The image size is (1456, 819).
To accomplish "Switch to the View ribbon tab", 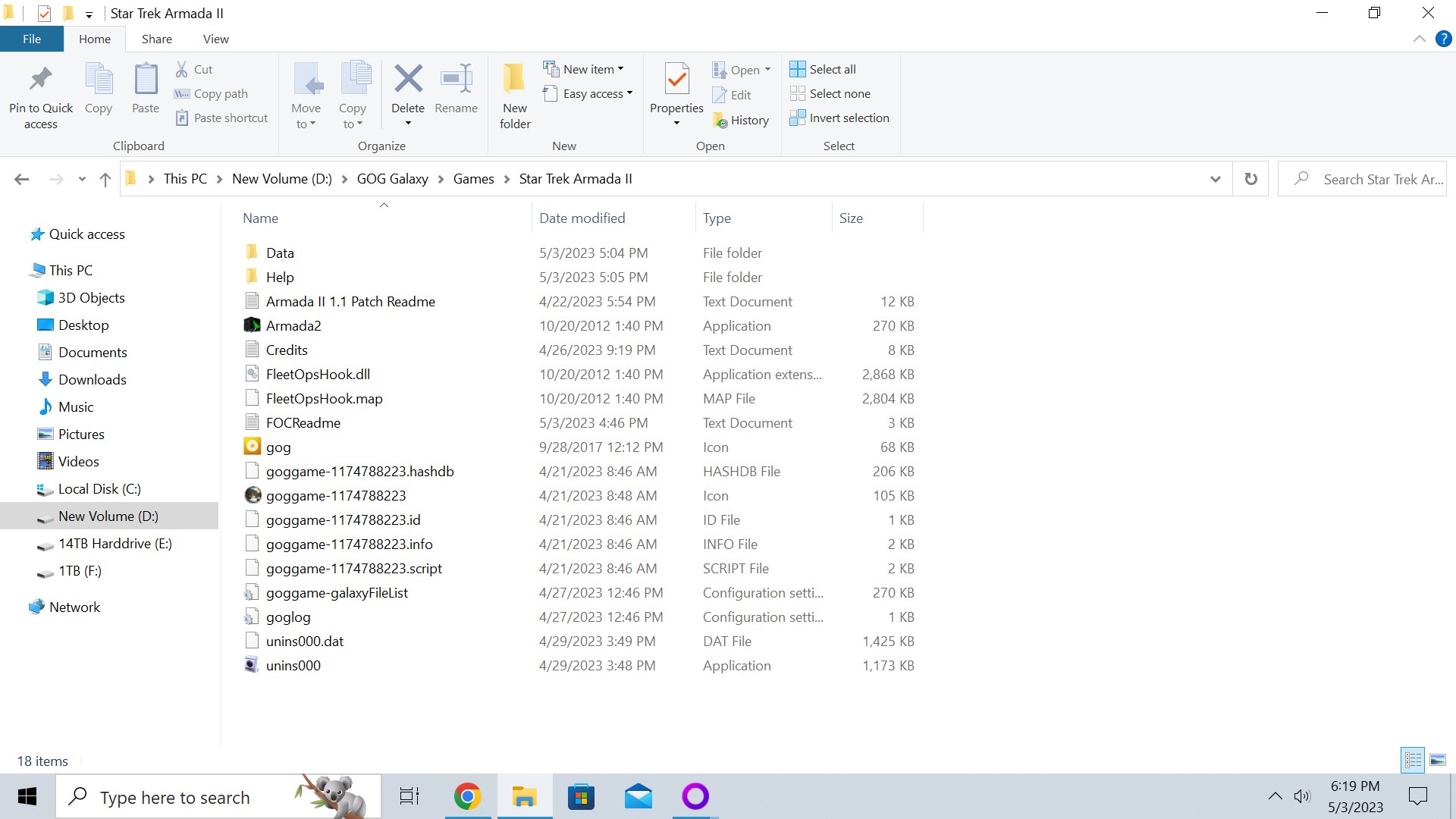I will [215, 39].
